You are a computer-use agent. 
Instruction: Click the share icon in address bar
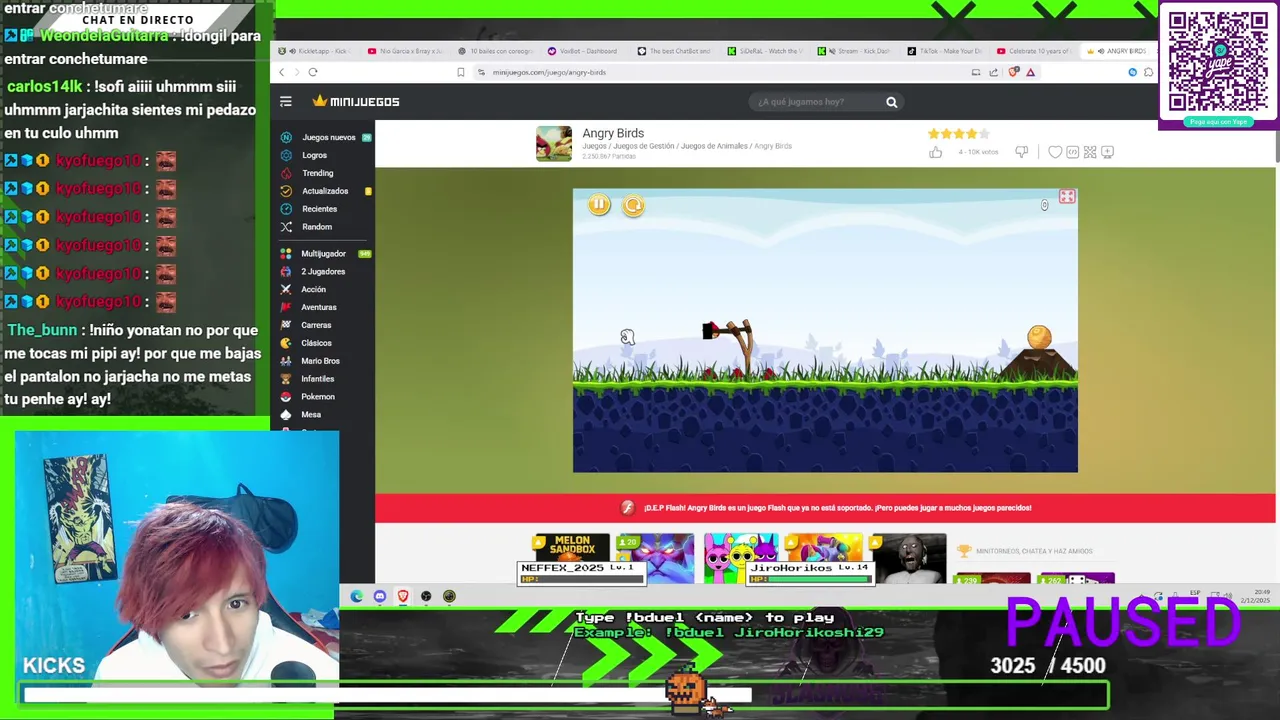coord(993,72)
